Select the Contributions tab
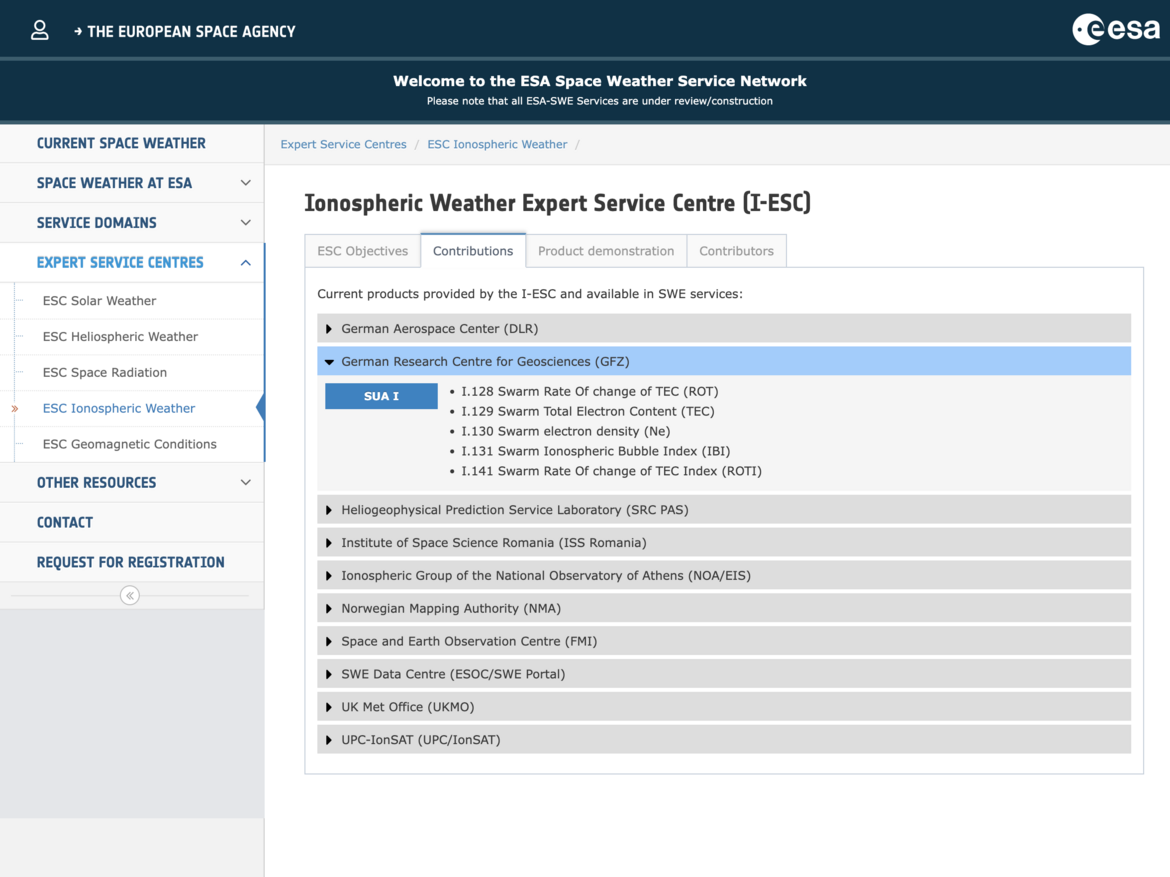The height and width of the screenshot is (877, 1170). click(473, 251)
